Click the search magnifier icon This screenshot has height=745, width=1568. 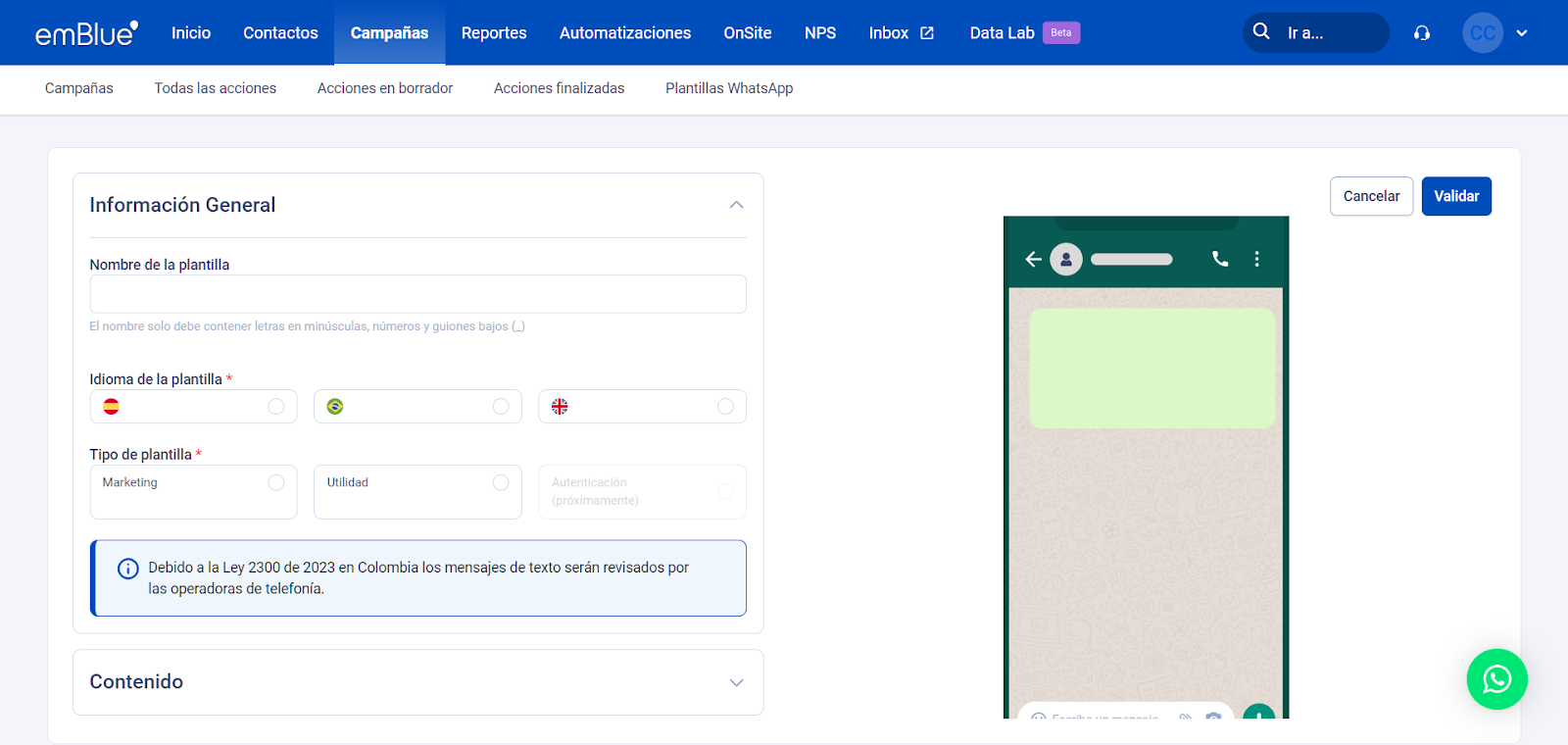(x=1261, y=31)
